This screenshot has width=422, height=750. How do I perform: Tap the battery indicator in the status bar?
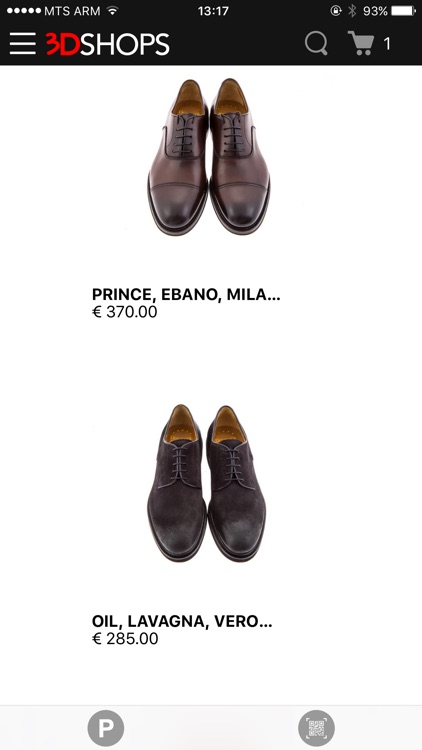point(403,11)
